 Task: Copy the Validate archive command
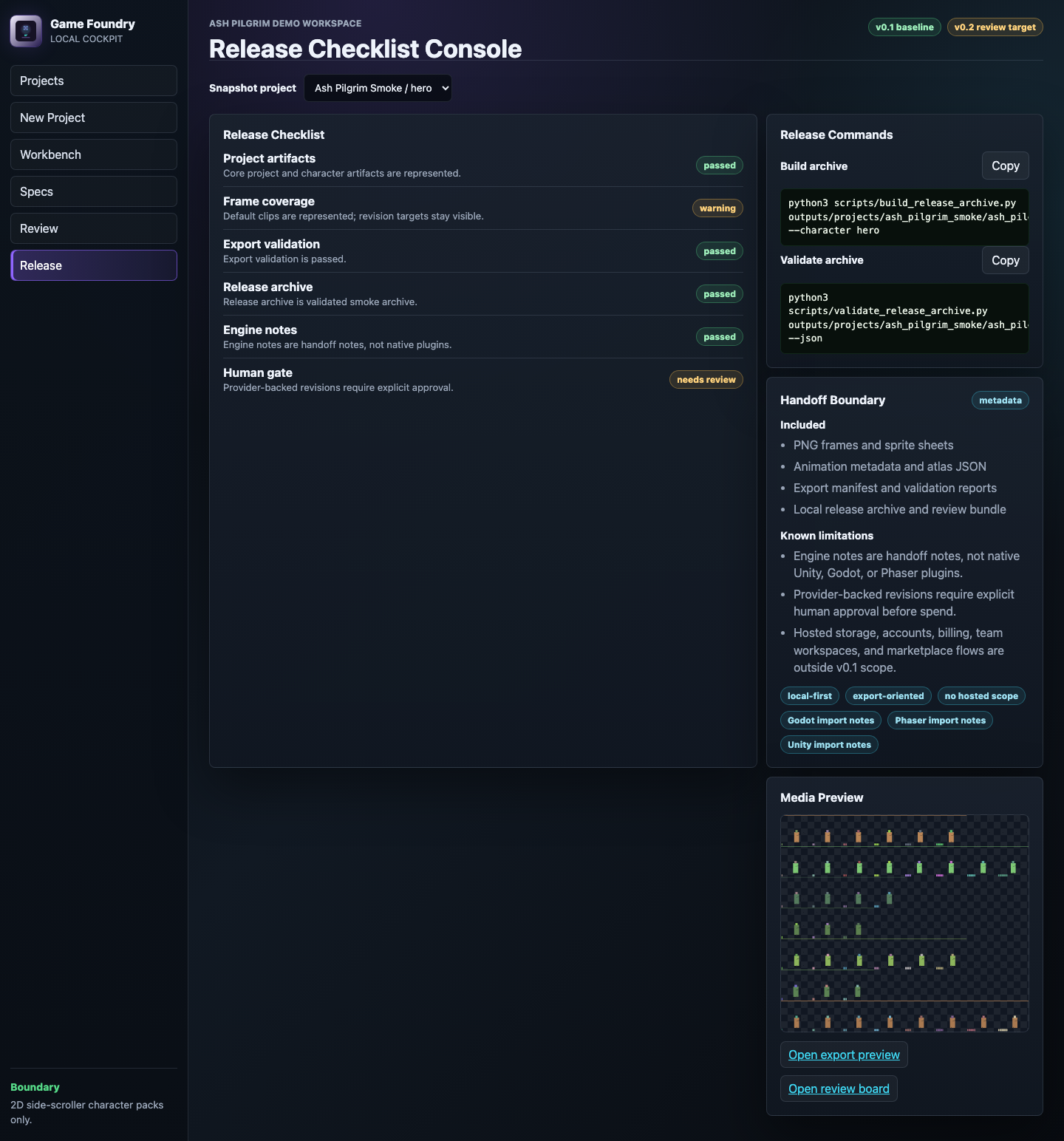click(1005, 260)
